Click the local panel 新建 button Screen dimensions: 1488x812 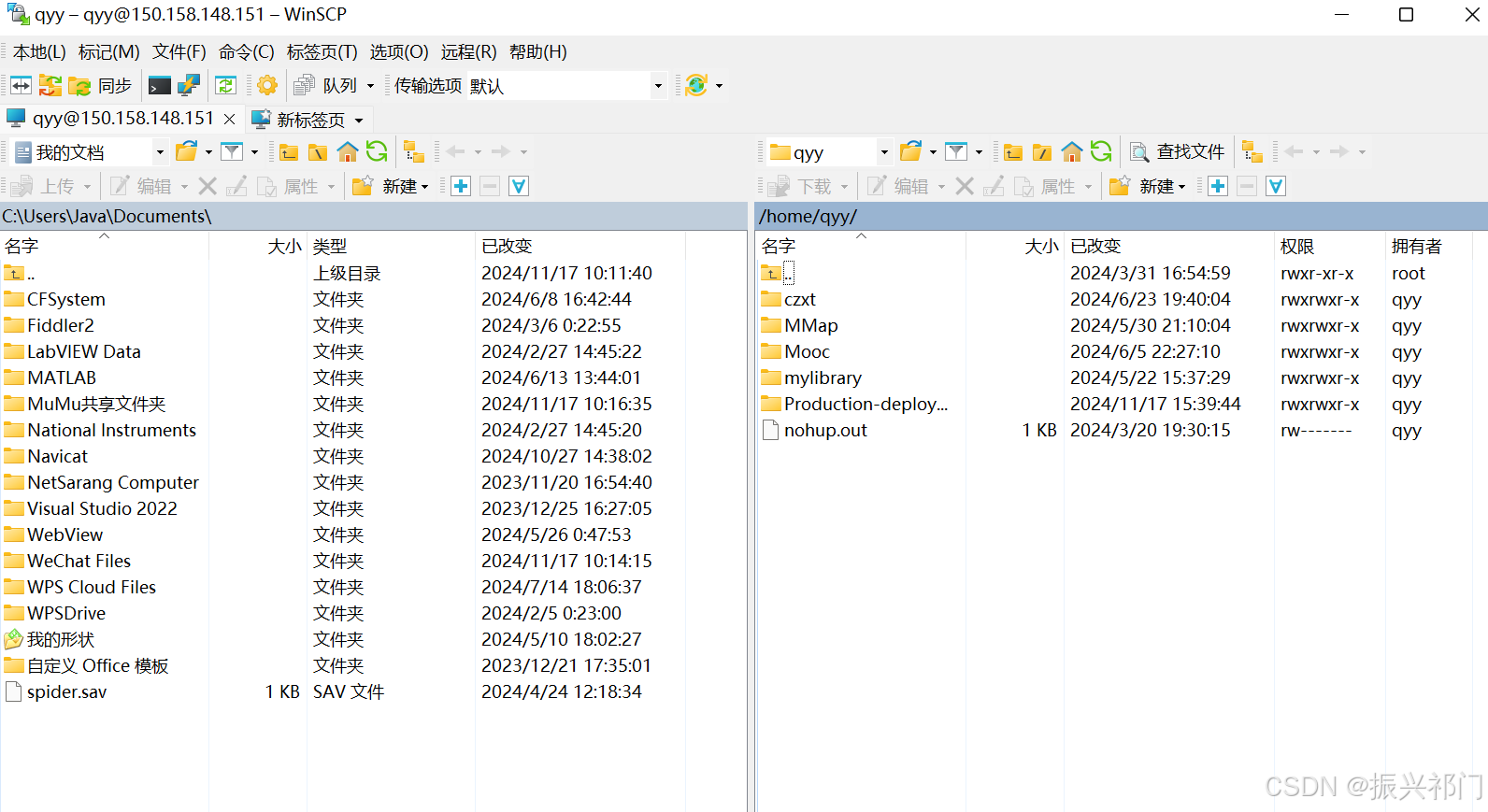click(x=391, y=186)
